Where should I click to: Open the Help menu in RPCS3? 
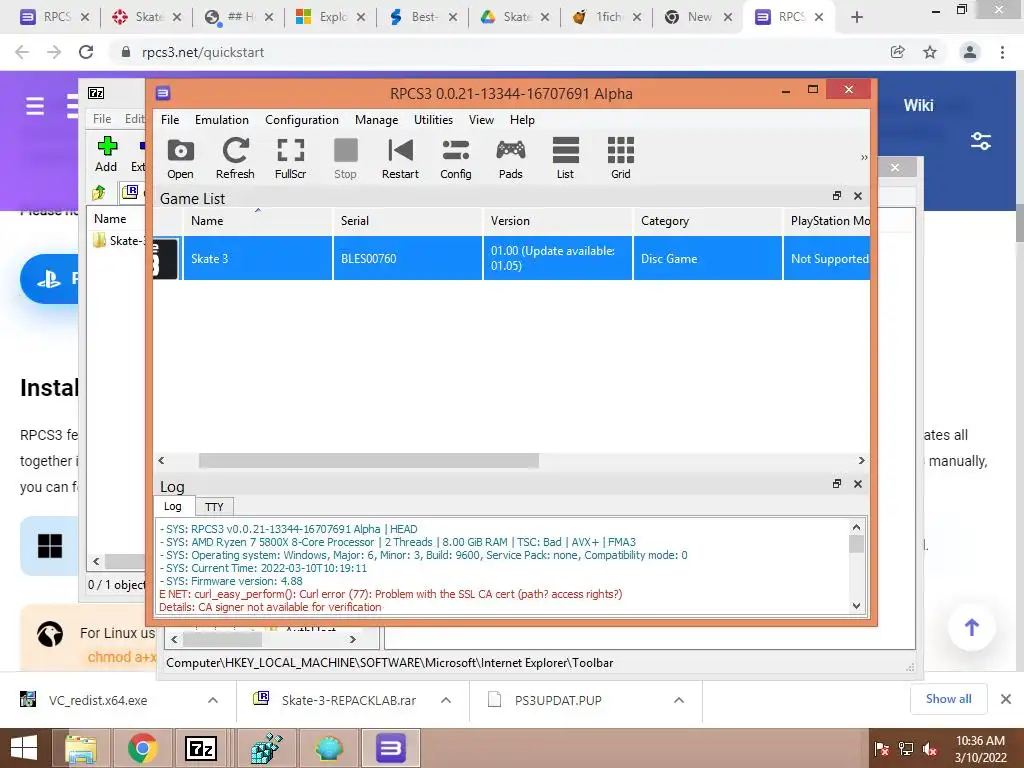click(522, 120)
